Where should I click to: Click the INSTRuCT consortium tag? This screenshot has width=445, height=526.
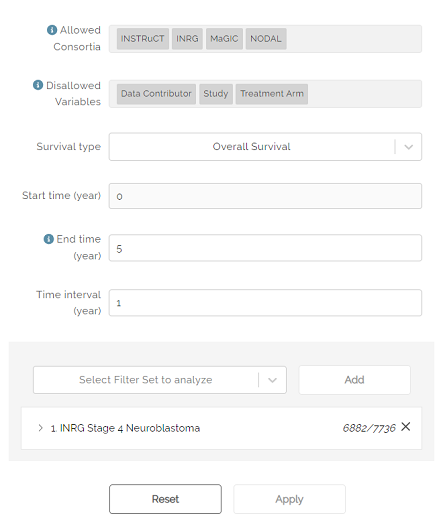[x=143, y=39]
